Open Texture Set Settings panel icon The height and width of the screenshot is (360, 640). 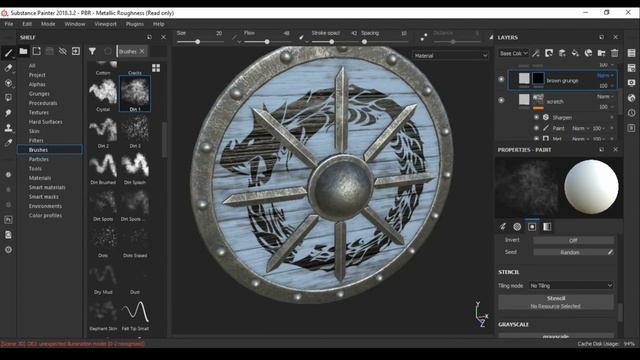[x=631, y=68]
